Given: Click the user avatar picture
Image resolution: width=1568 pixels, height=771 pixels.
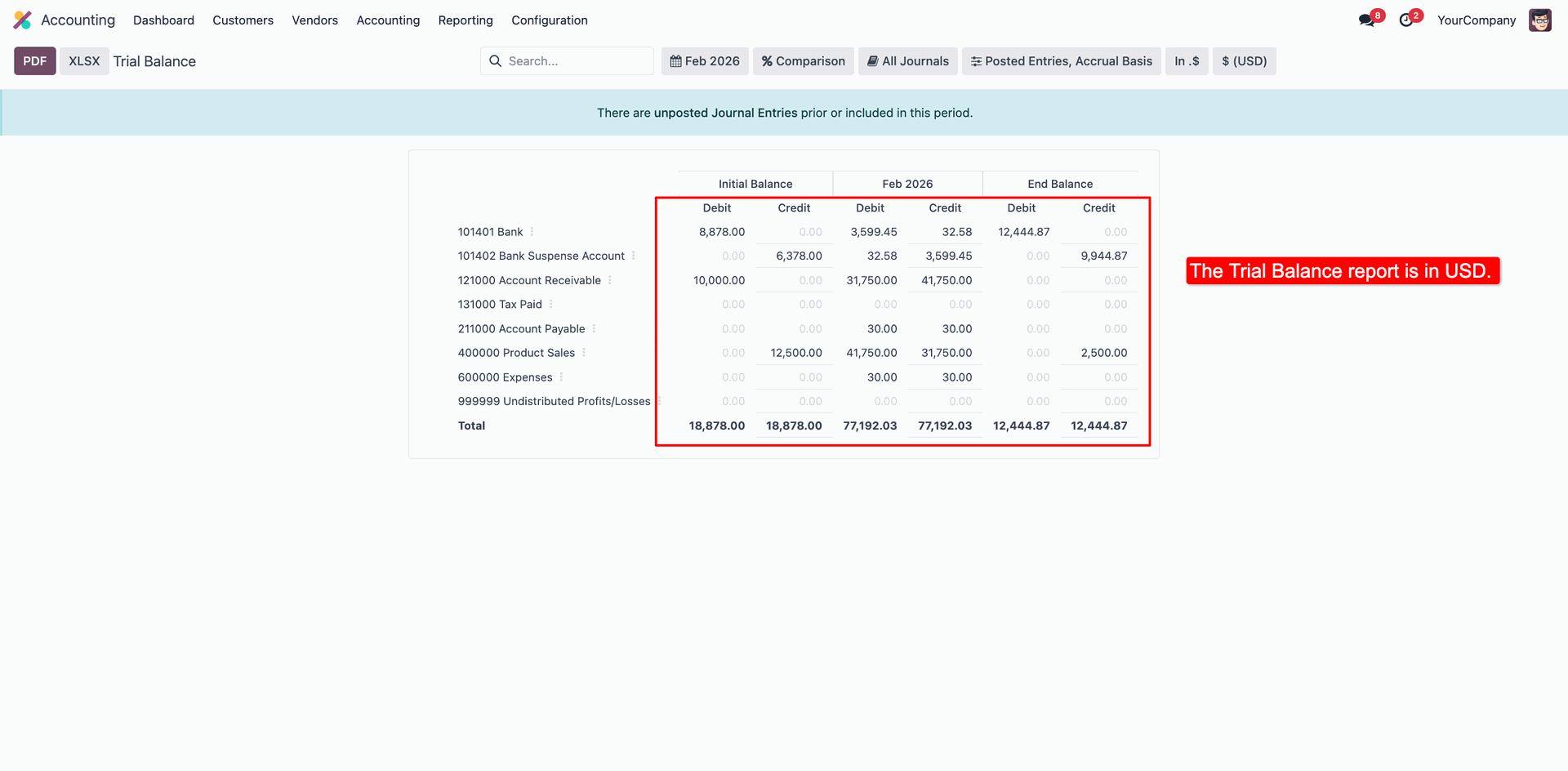Looking at the screenshot, I should (x=1539, y=20).
